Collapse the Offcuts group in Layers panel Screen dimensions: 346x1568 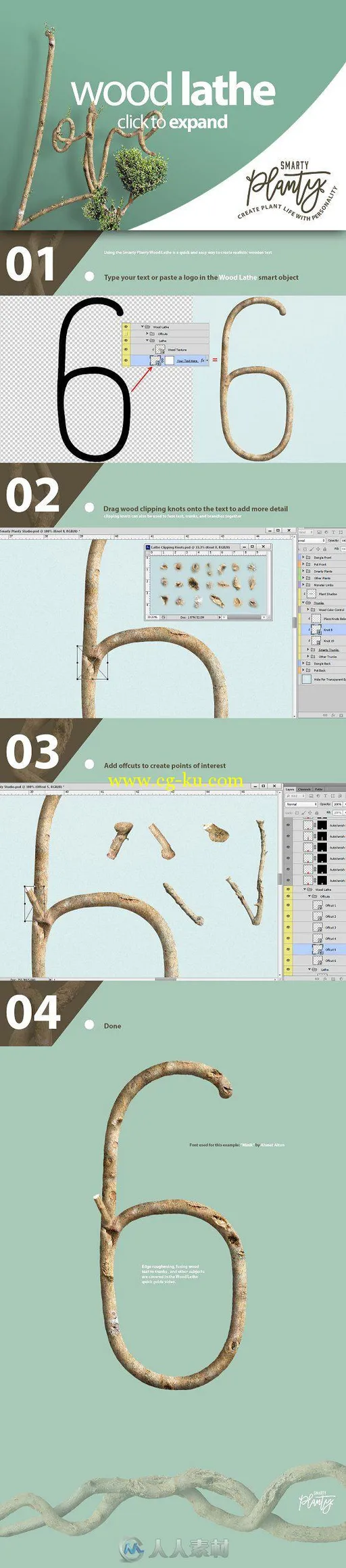point(310,896)
